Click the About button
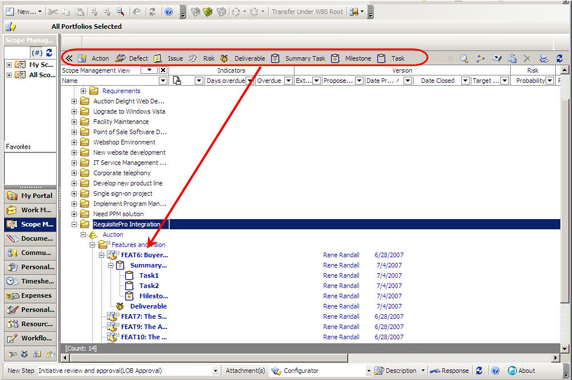Screen dimensions: 572x380 tap(521, 371)
